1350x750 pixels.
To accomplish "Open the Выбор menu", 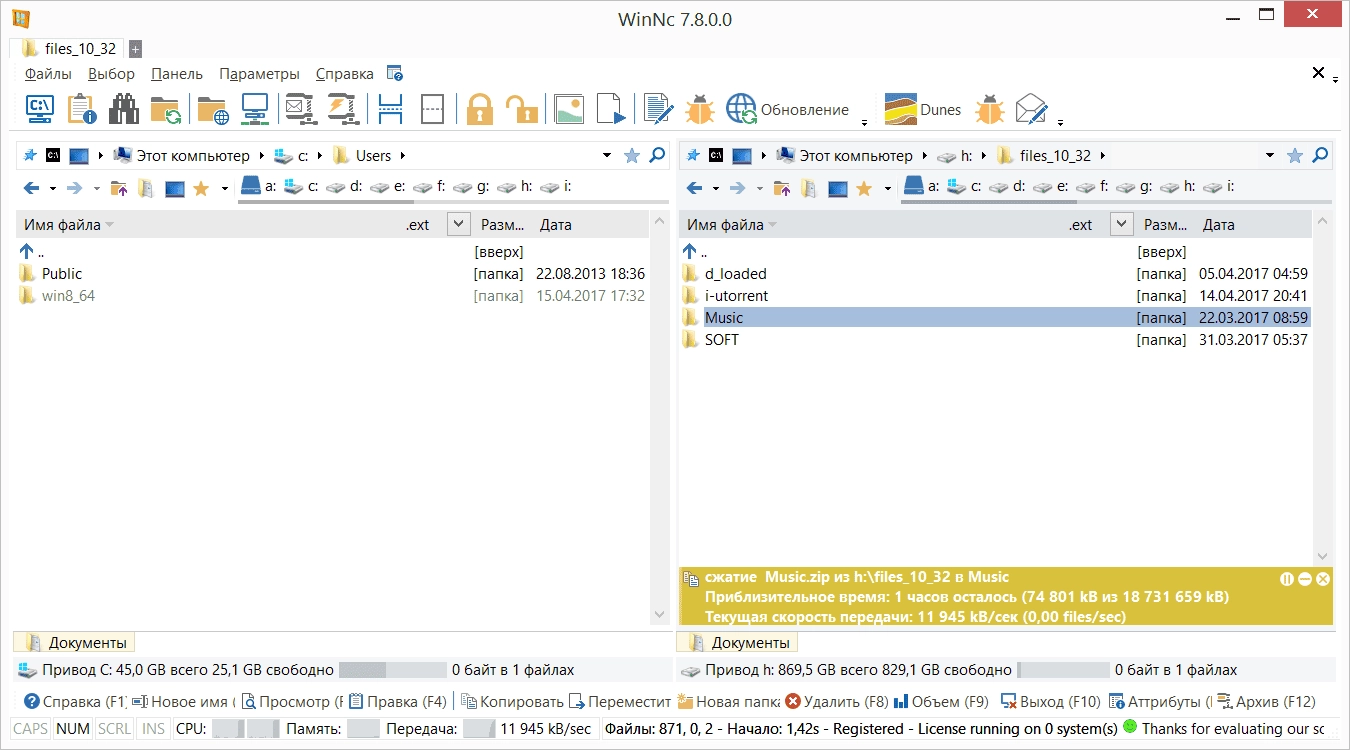I will 111,74.
